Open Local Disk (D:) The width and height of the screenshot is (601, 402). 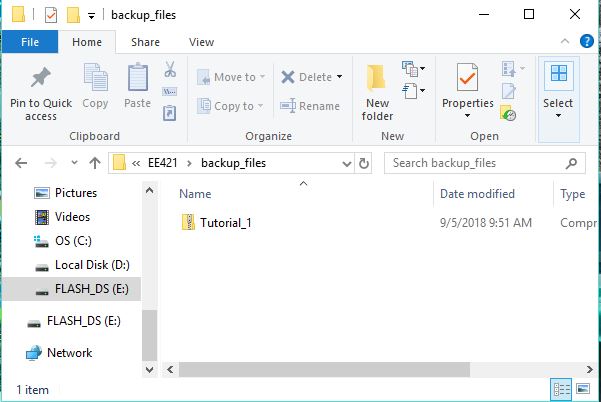[x=82, y=265]
